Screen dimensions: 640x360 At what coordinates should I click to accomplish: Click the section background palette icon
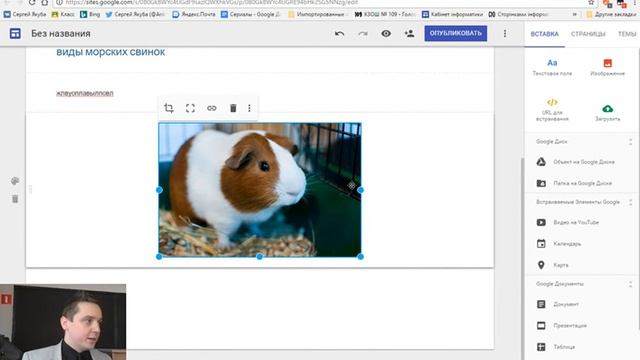[15, 181]
